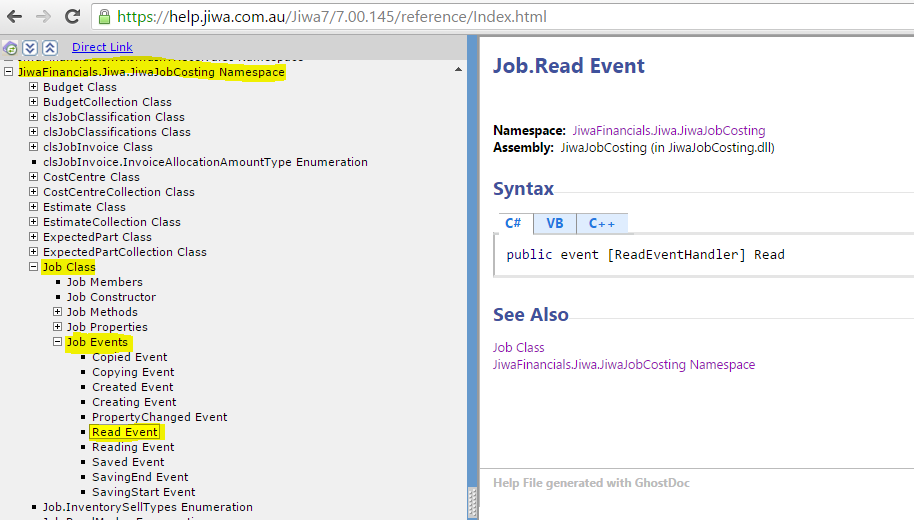Viewport: 914px width, 520px height.
Task: Select the C# syntax tab
Action: 514,223
